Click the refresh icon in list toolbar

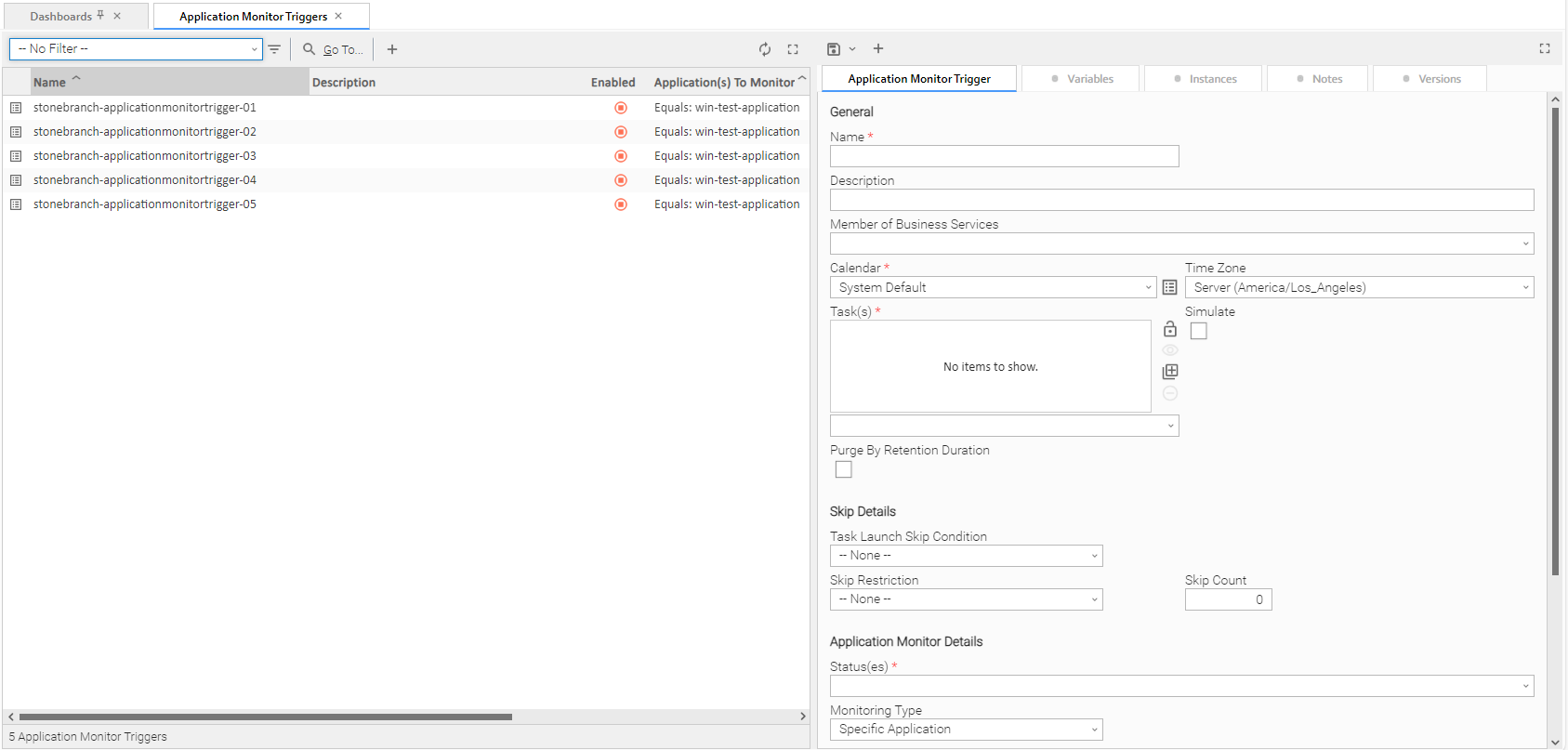coord(764,49)
